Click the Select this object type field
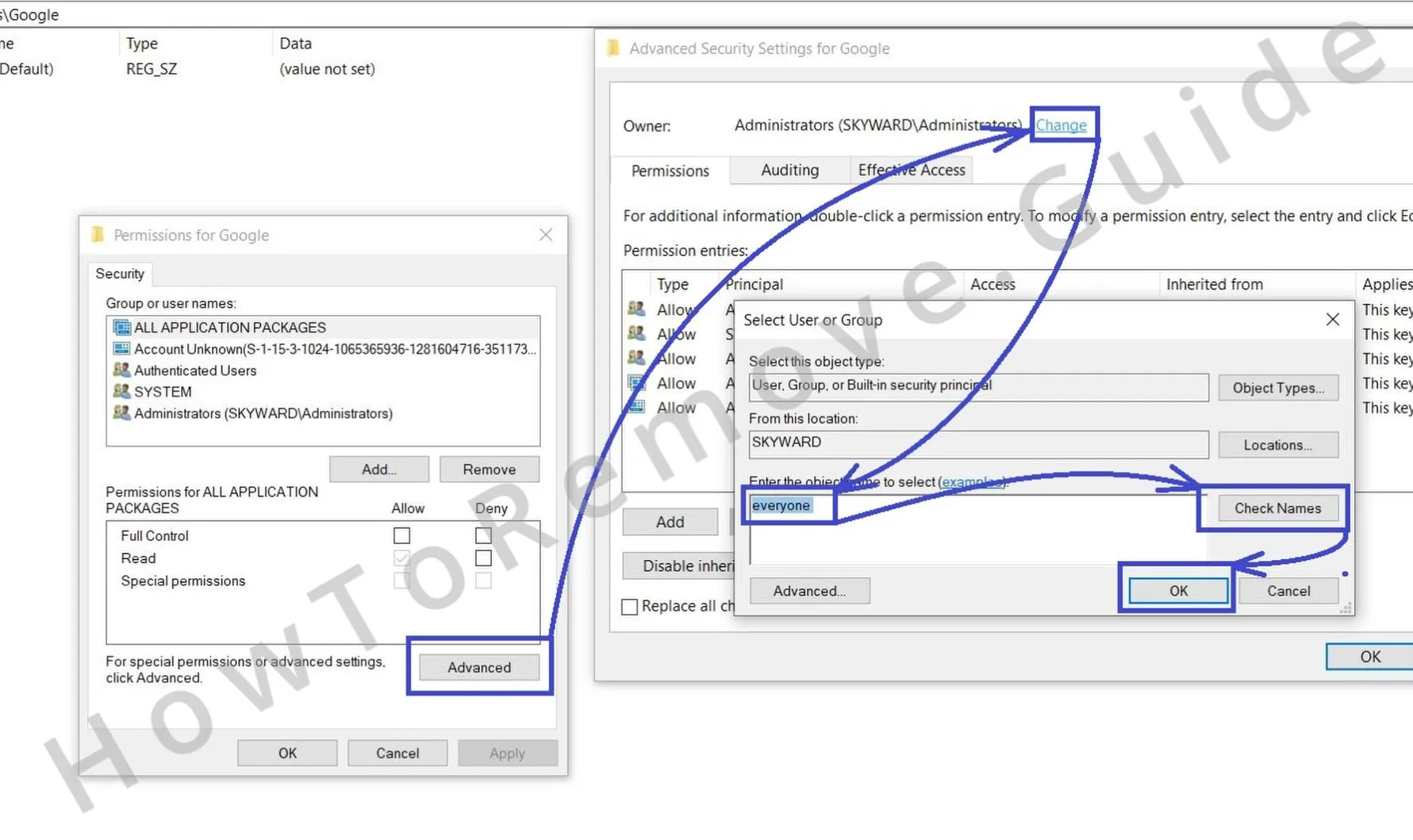The image size is (1413, 840). click(978, 387)
